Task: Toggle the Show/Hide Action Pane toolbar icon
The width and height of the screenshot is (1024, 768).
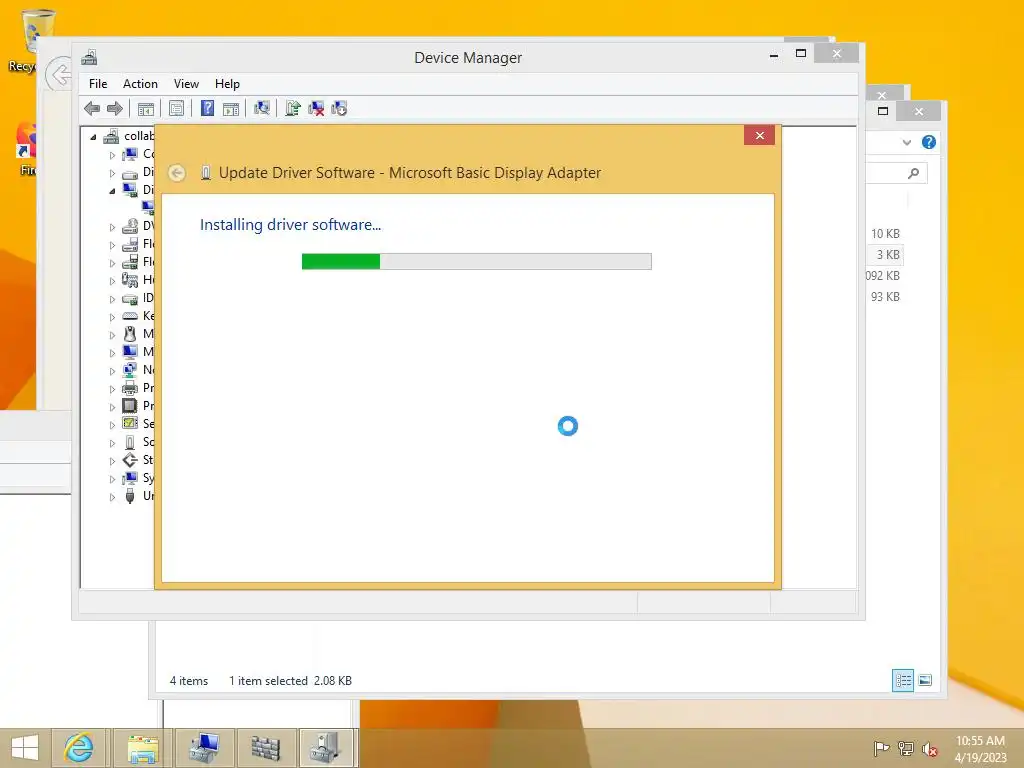Action: coord(231,108)
